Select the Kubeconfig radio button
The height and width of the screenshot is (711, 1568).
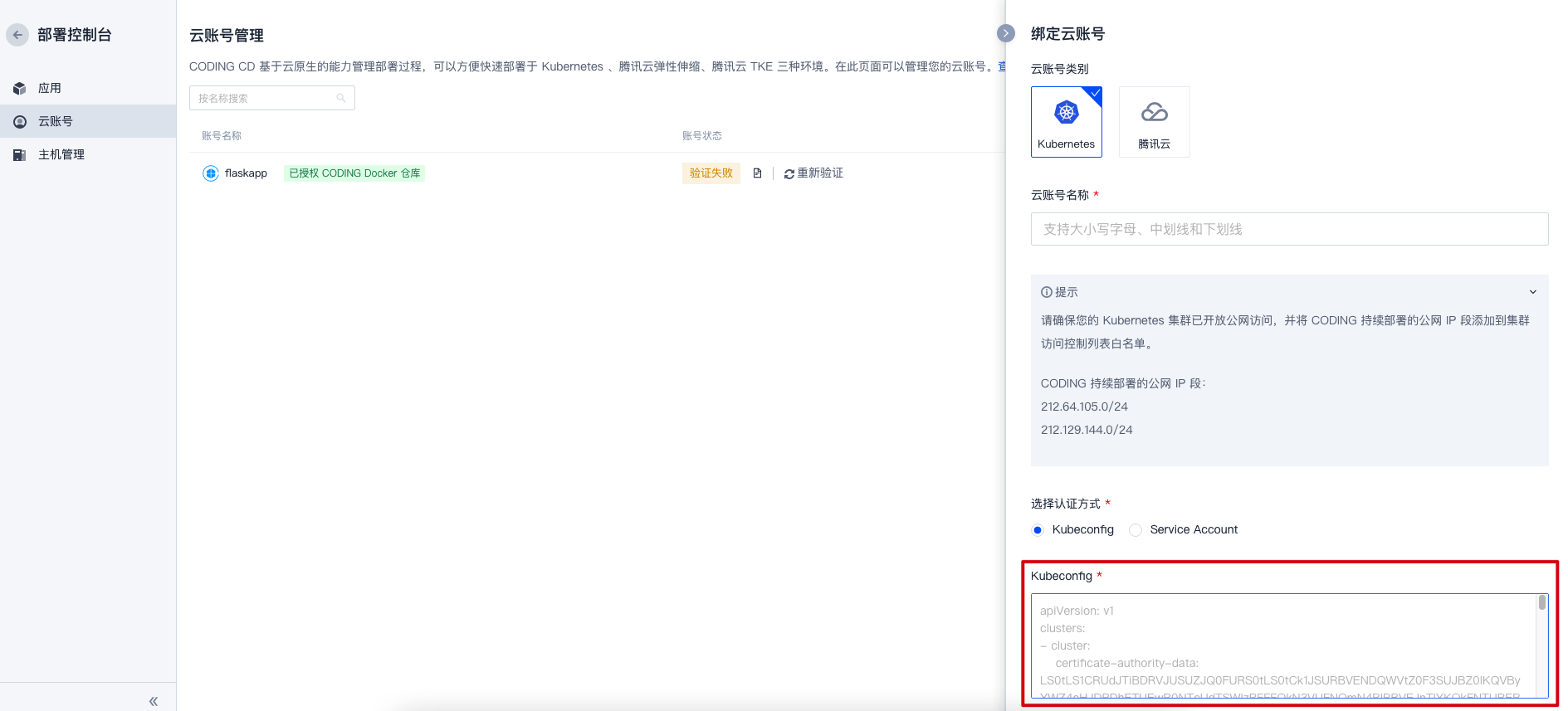coord(1038,530)
